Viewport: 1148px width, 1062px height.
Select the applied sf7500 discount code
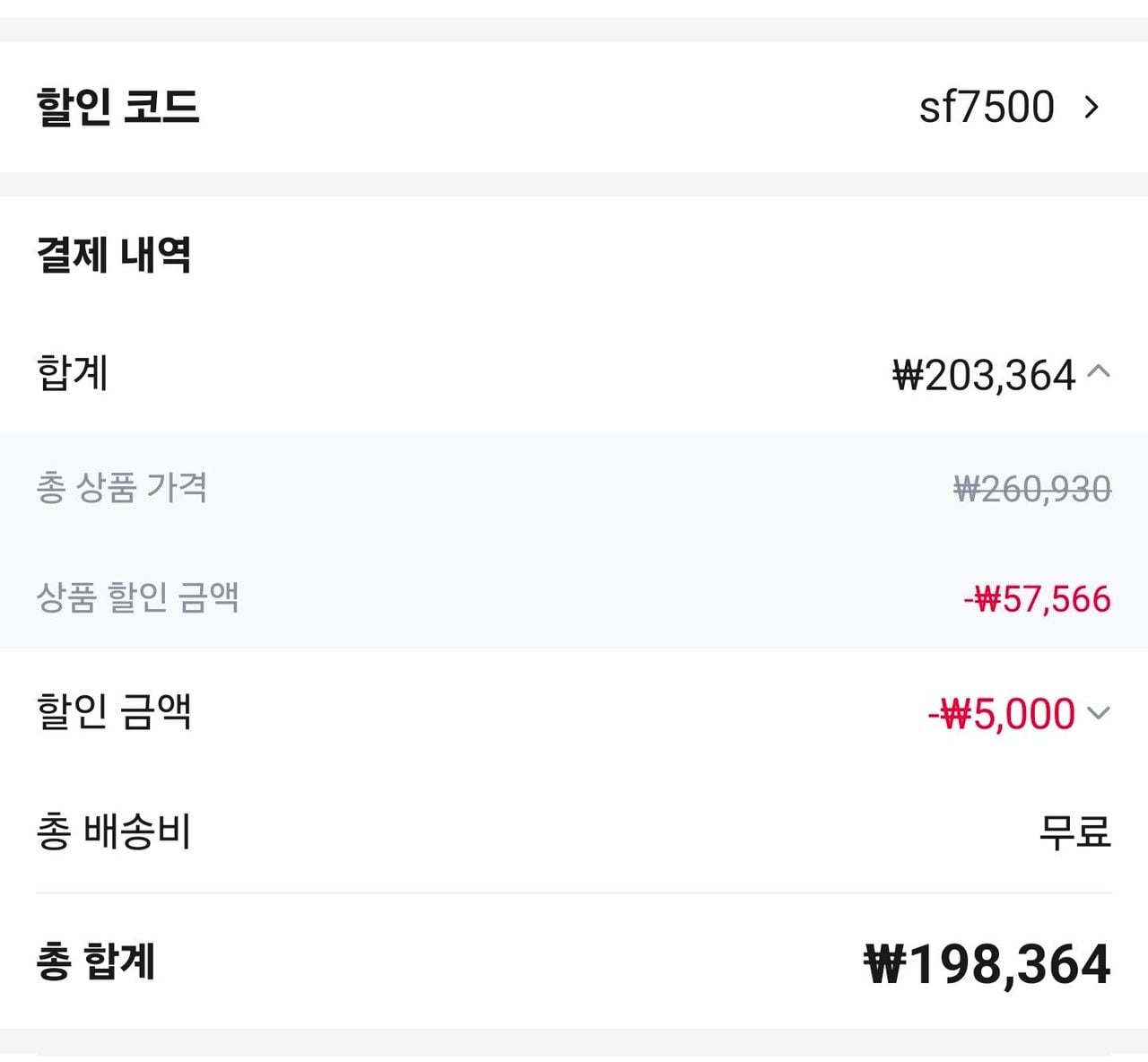987,108
